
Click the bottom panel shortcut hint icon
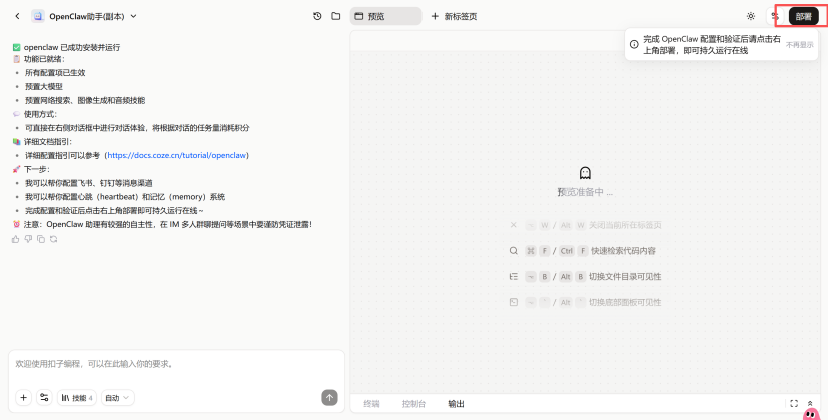[x=514, y=302]
